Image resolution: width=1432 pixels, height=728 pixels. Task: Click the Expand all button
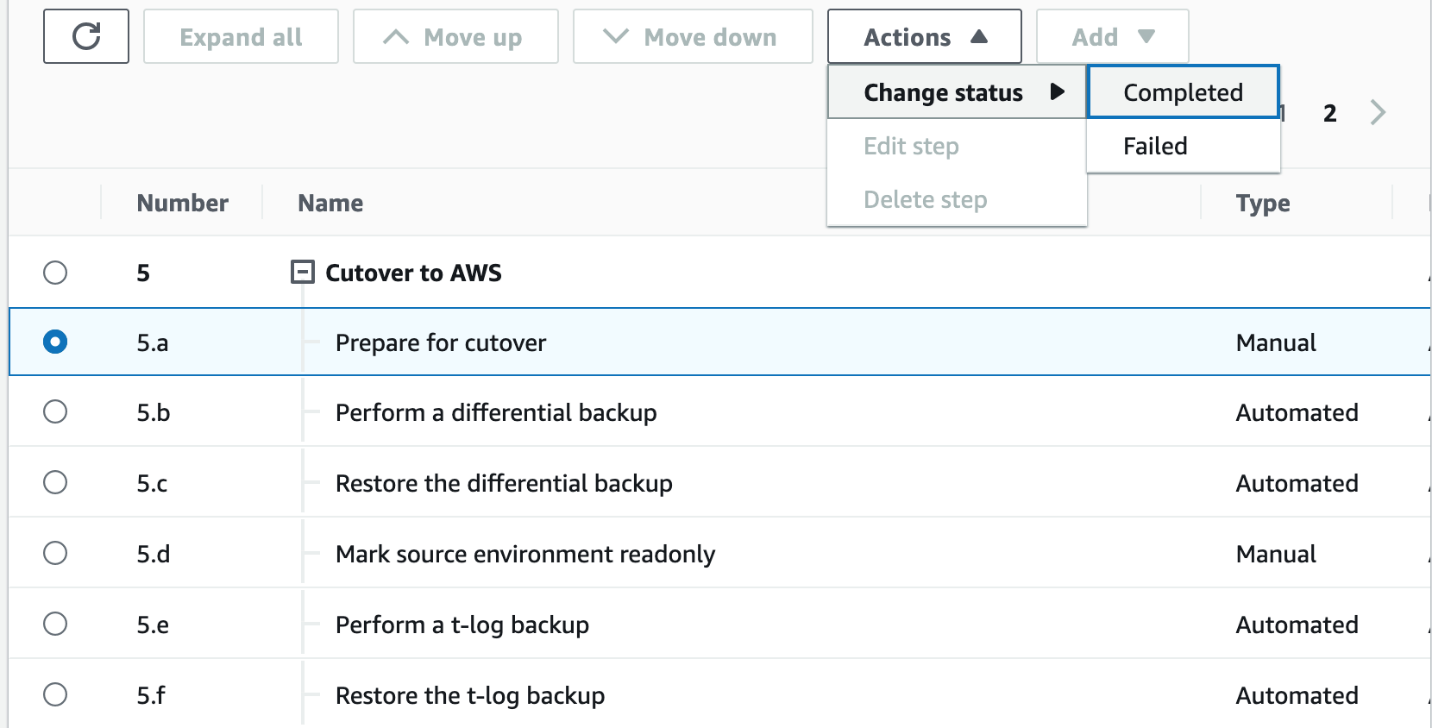pos(241,37)
